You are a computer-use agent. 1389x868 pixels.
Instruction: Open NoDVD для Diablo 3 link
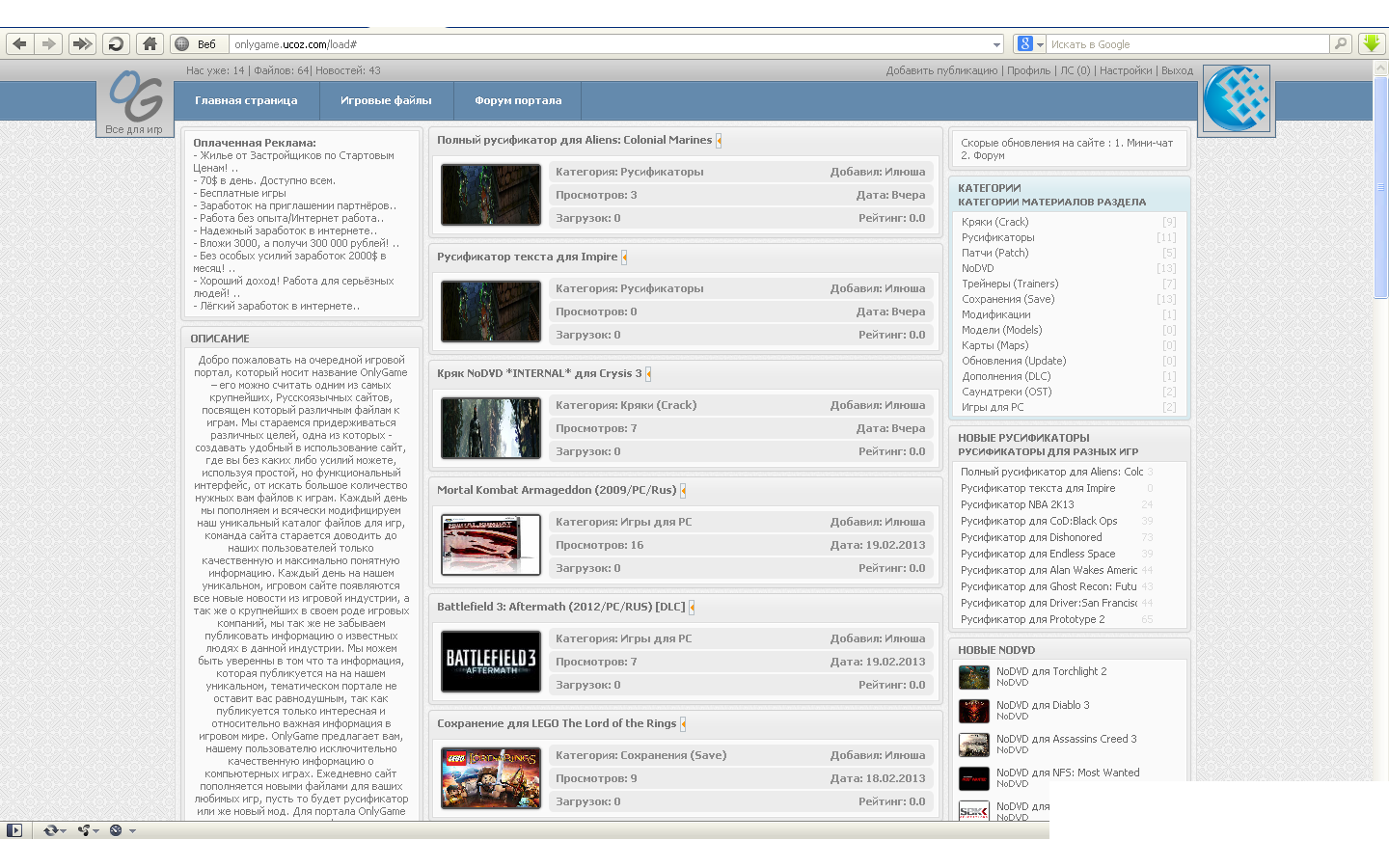click(x=1043, y=705)
